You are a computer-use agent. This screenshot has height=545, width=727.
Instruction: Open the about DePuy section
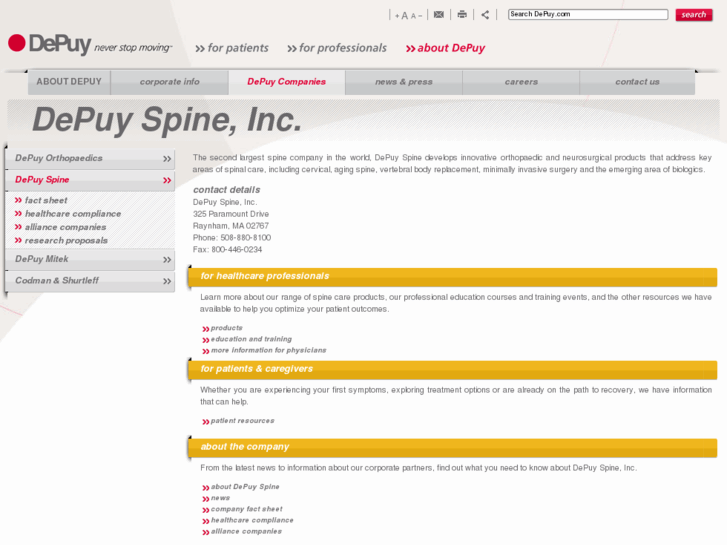[445, 48]
